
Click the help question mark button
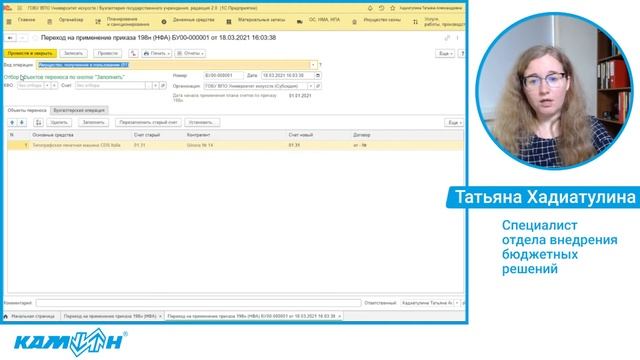pos(462,53)
